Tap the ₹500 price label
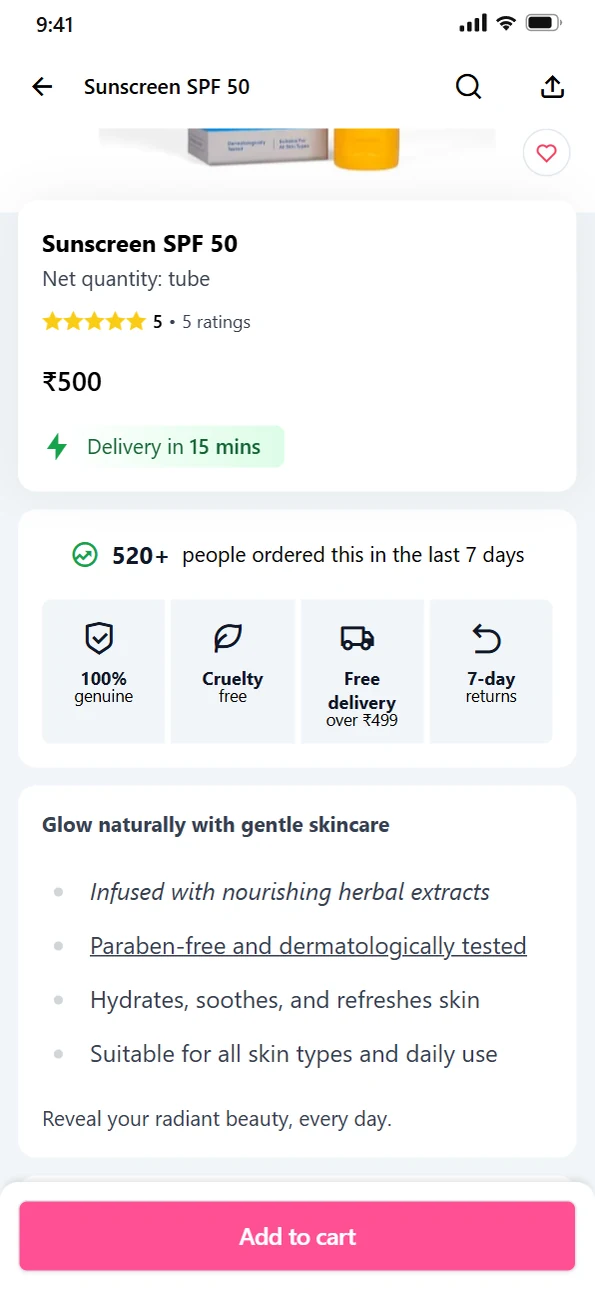Image resolution: width=595 pixels, height=1290 pixels. coord(72,382)
